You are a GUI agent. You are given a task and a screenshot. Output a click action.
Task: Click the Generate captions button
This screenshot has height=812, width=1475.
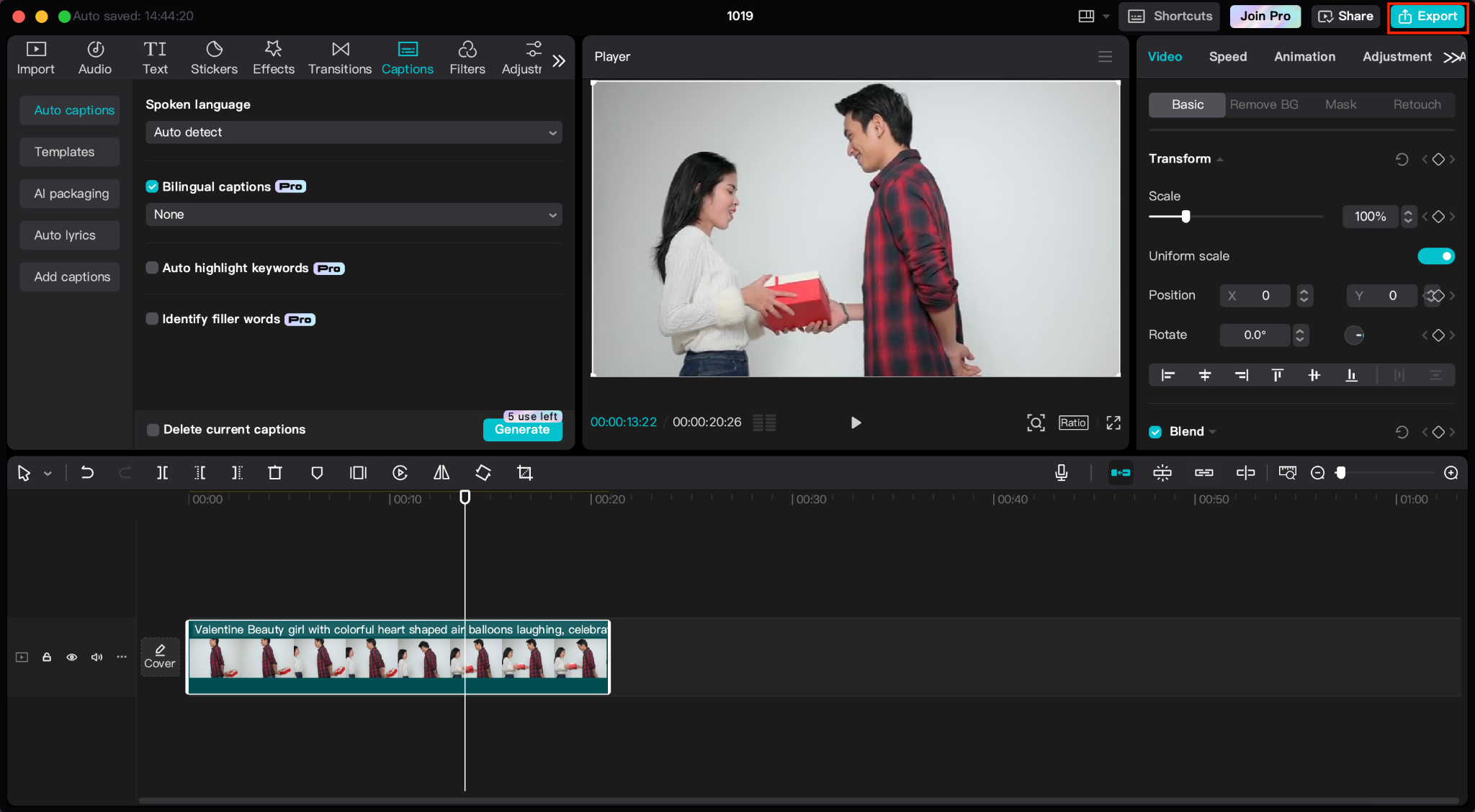[x=522, y=430]
